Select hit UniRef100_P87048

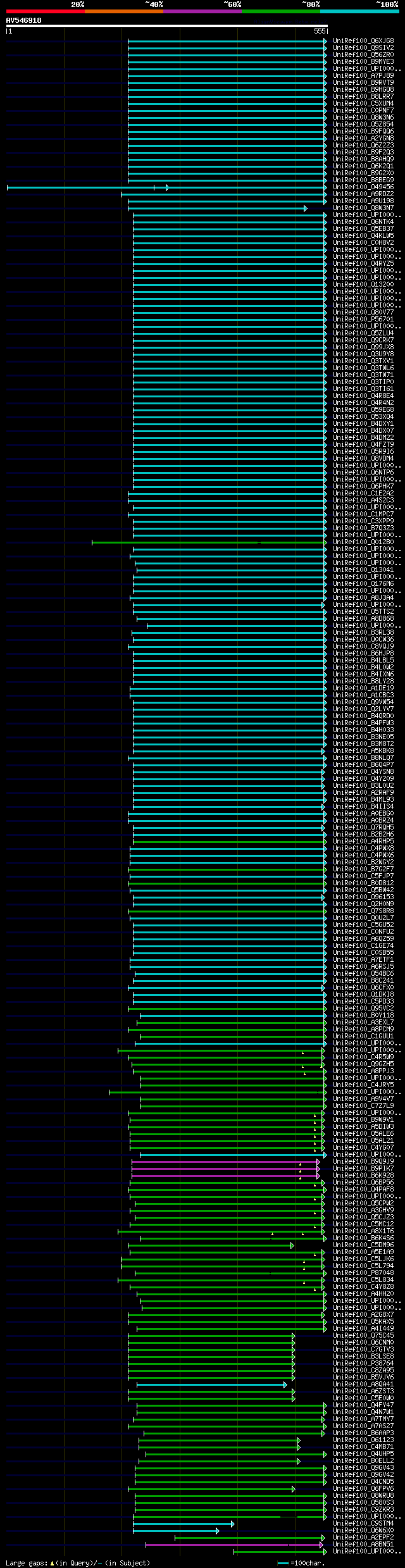(363, 1272)
